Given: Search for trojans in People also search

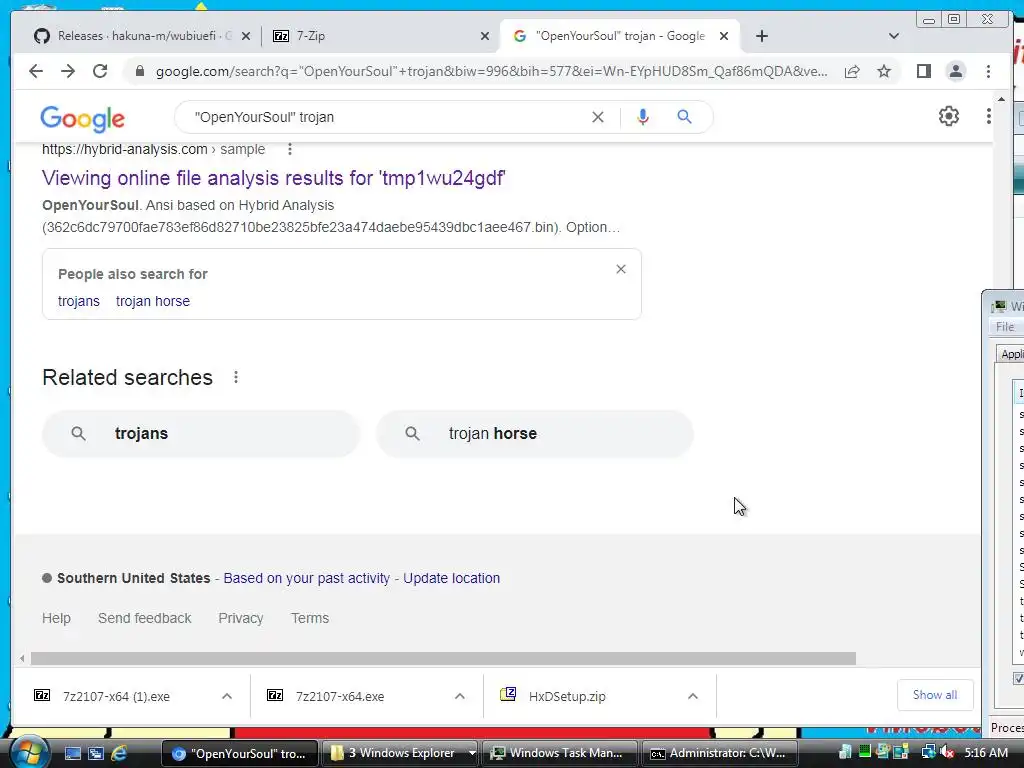Looking at the screenshot, I should (x=78, y=301).
